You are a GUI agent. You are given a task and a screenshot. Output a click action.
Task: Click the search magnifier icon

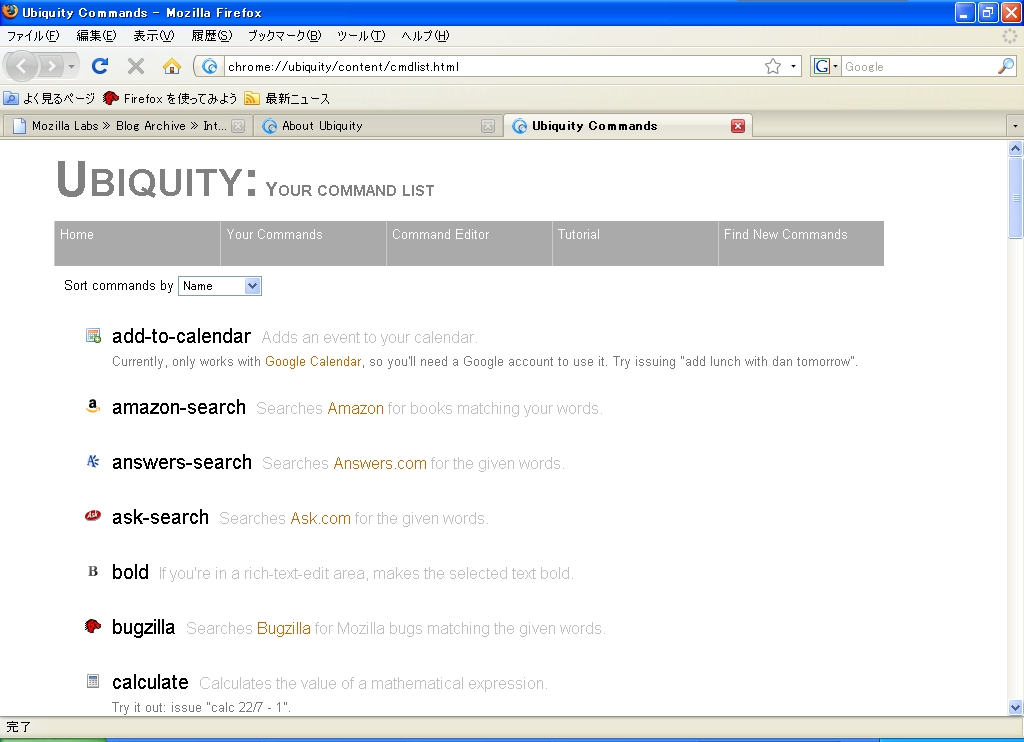pyautogui.click(x=1006, y=66)
